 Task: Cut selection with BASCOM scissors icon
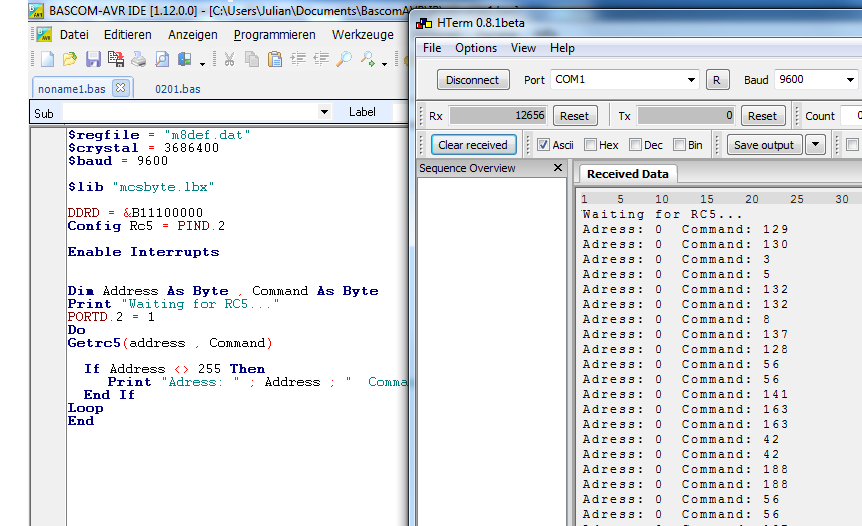230,59
